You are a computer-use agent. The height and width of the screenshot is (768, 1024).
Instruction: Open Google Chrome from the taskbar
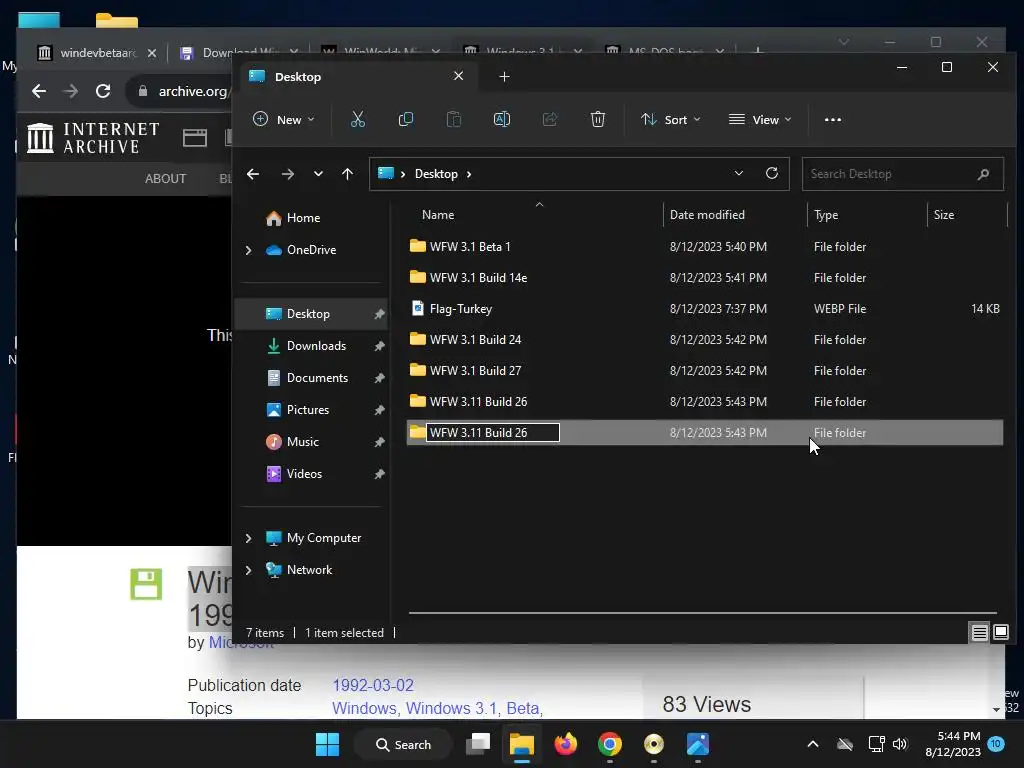pyautogui.click(x=609, y=744)
